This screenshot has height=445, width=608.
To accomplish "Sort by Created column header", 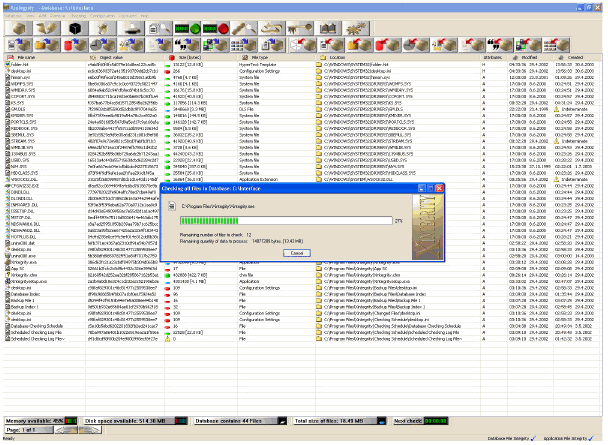I will coord(577,57).
